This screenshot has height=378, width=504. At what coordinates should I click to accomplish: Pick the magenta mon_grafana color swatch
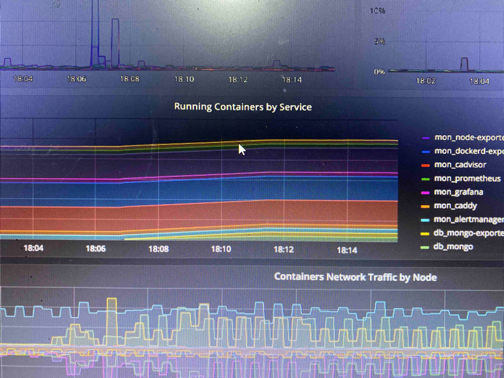click(x=425, y=193)
